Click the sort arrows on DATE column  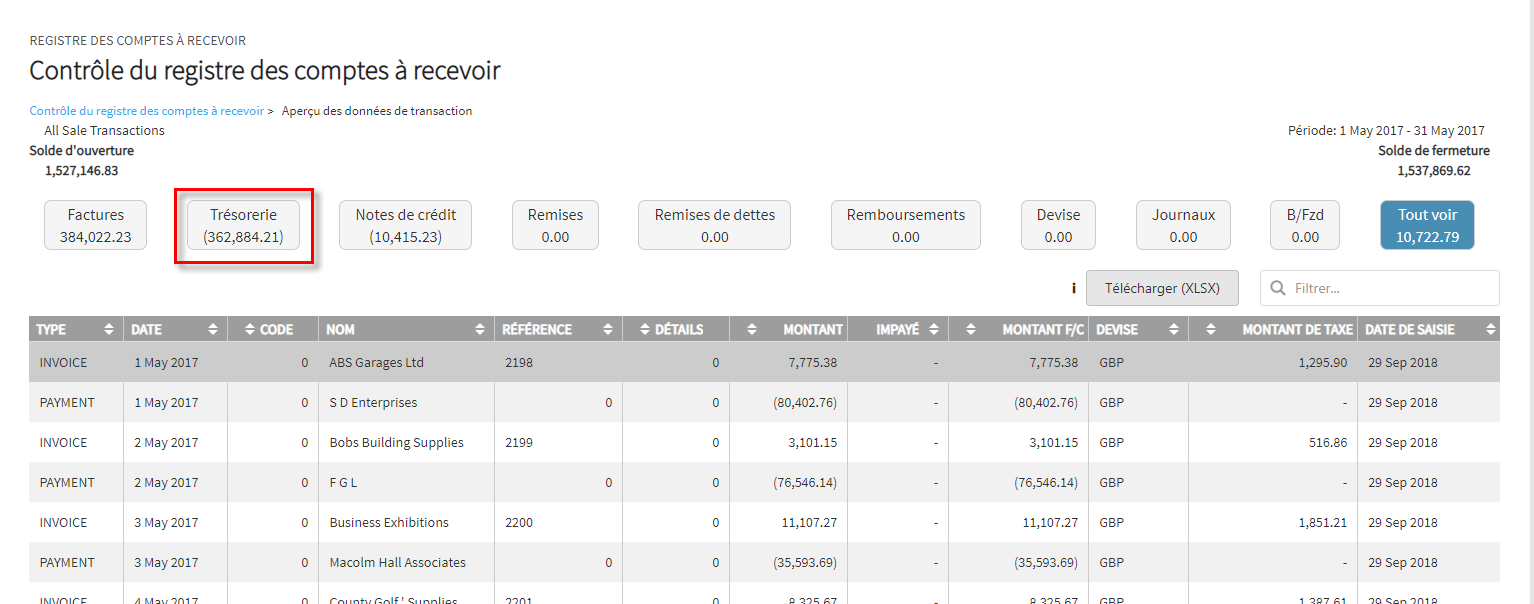pos(212,330)
